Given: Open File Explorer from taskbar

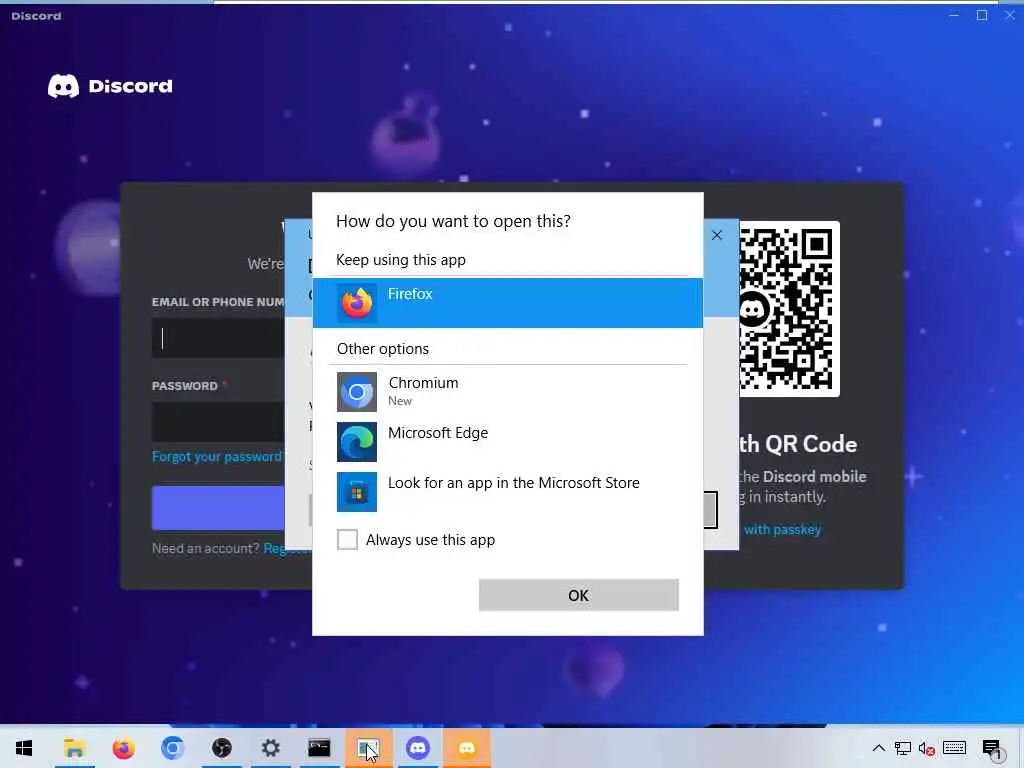Looking at the screenshot, I should [x=74, y=748].
